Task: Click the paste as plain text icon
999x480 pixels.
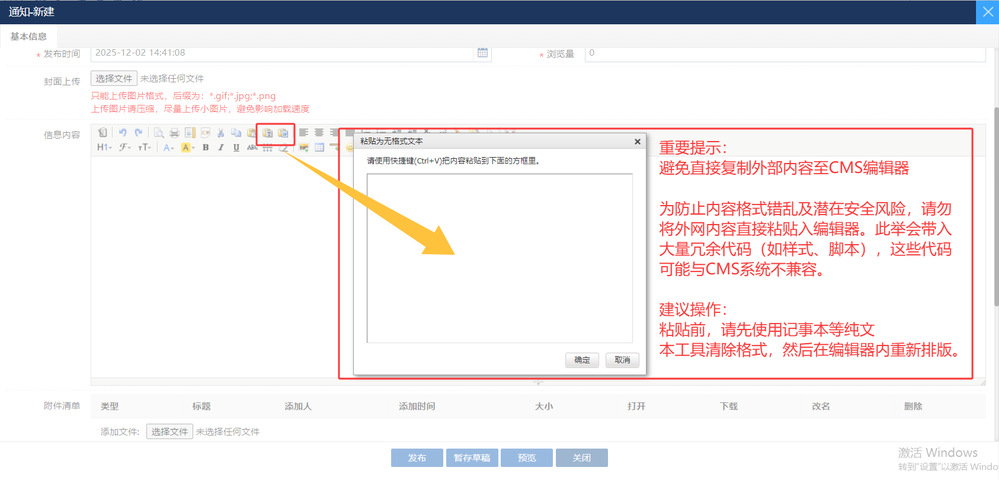Action: (x=267, y=132)
